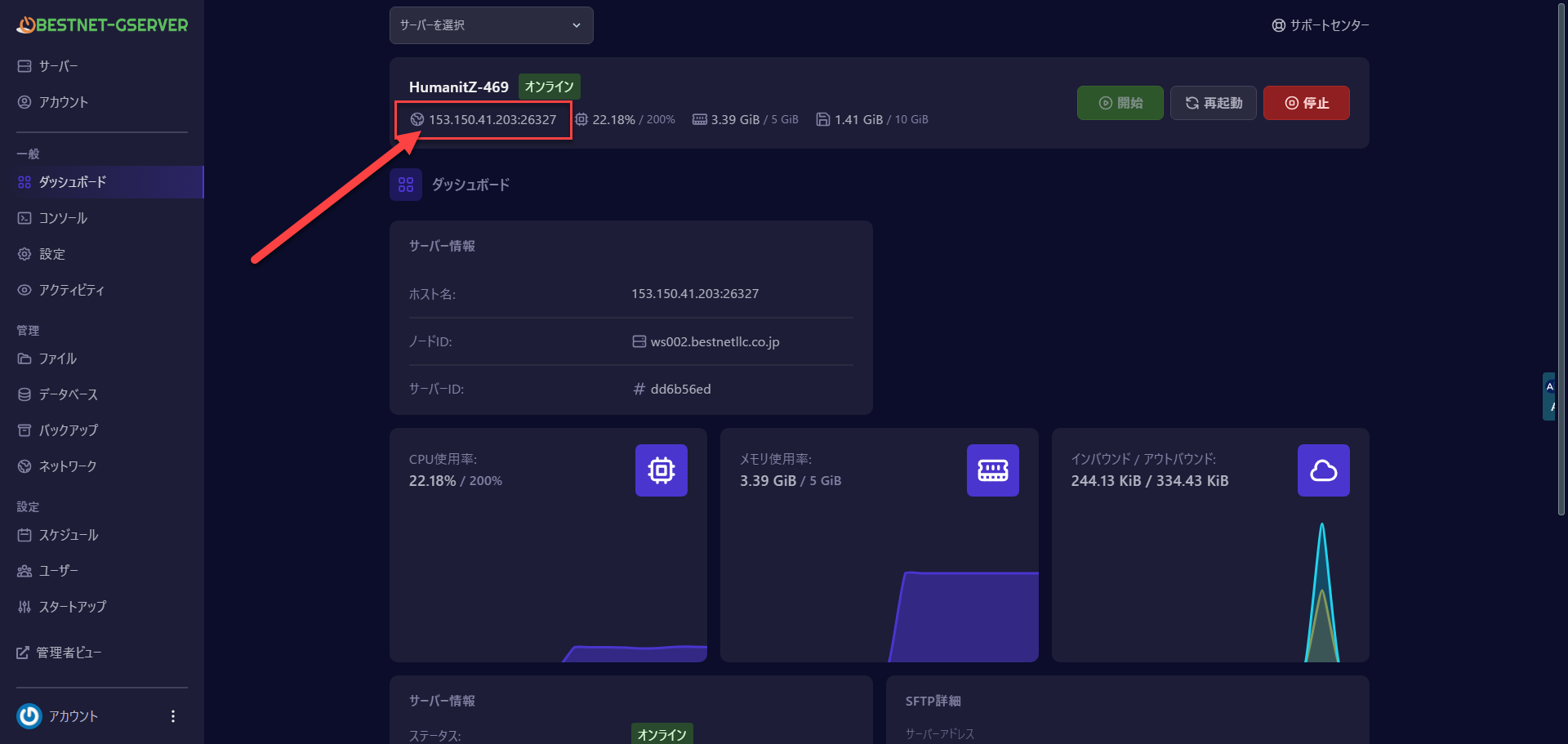The width and height of the screenshot is (1568, 744).
Task: Click the cloud icon in the network card
Action: pyautogui.click(x=1324, y=470)
